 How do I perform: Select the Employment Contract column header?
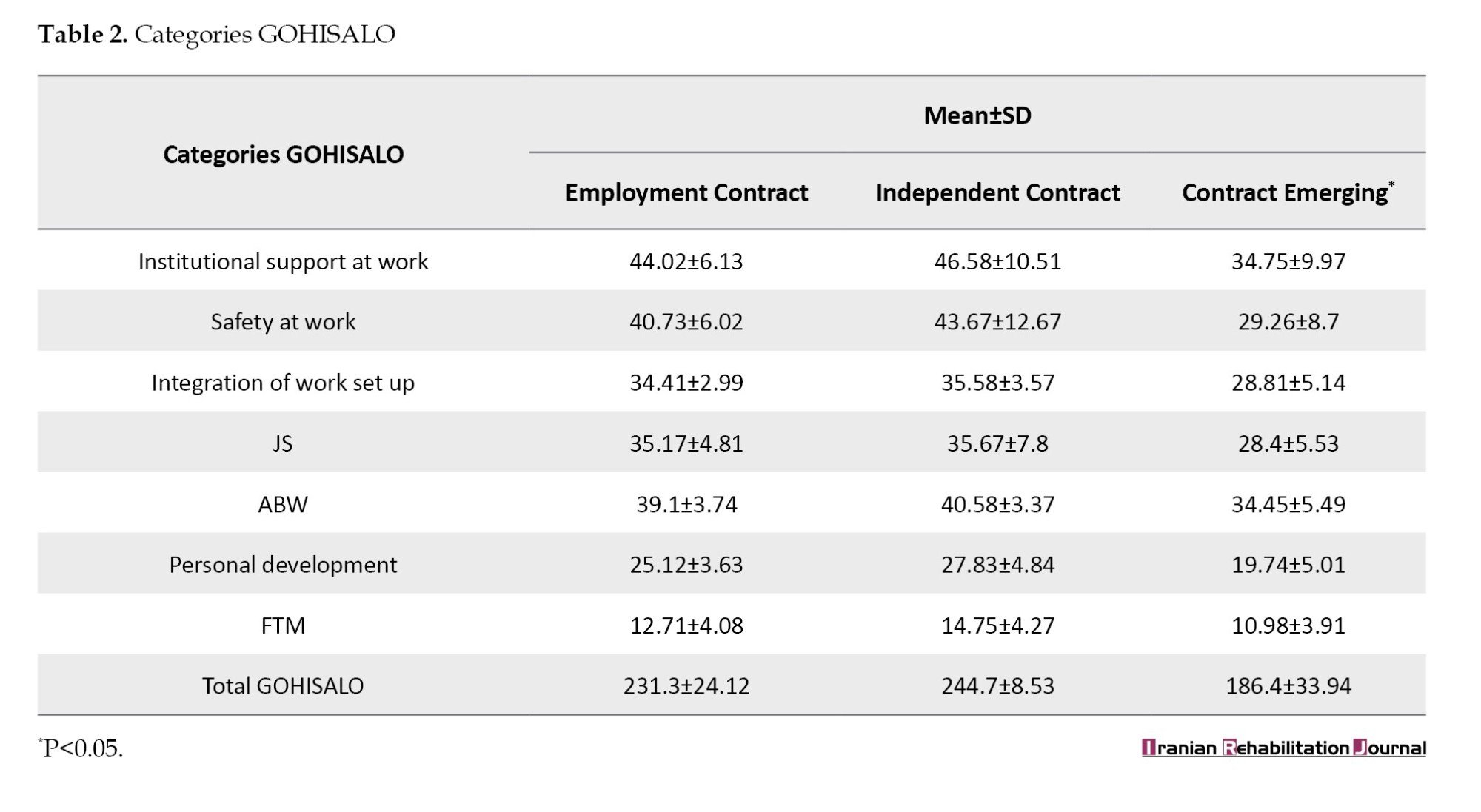pos(686,192)
